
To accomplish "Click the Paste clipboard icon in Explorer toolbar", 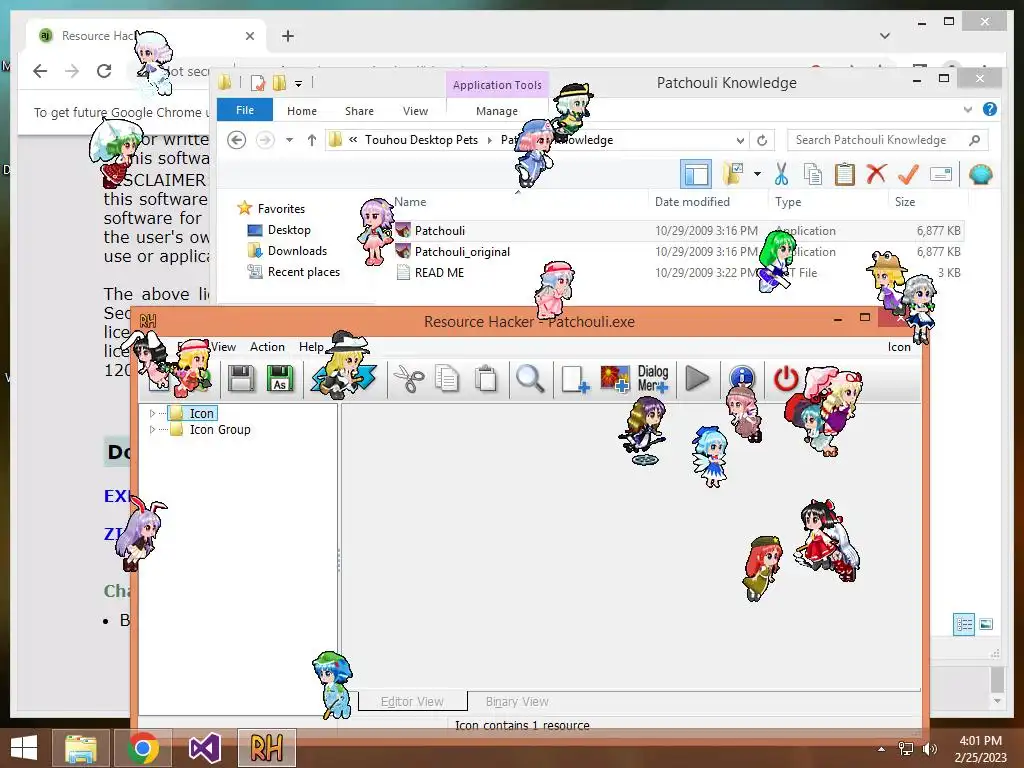I will (844, 174).
